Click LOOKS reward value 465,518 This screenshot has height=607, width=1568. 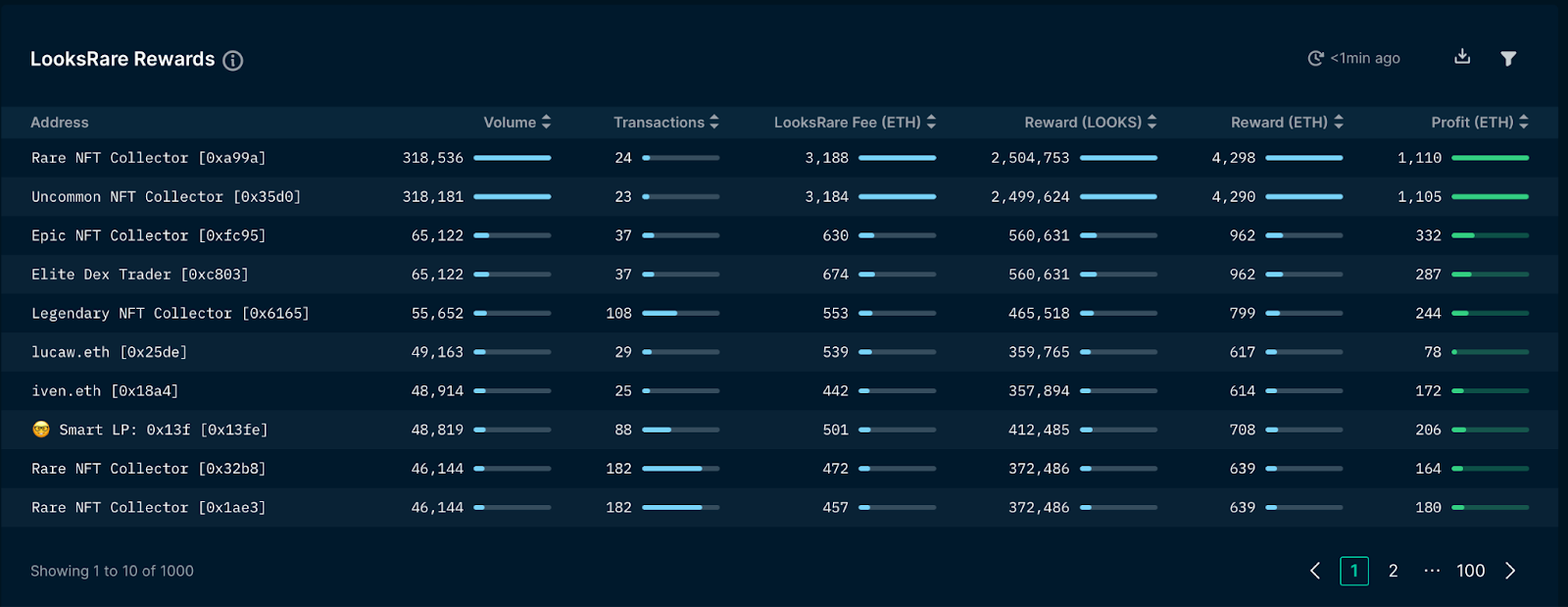pyautogui.click(x=1039, y=314)
